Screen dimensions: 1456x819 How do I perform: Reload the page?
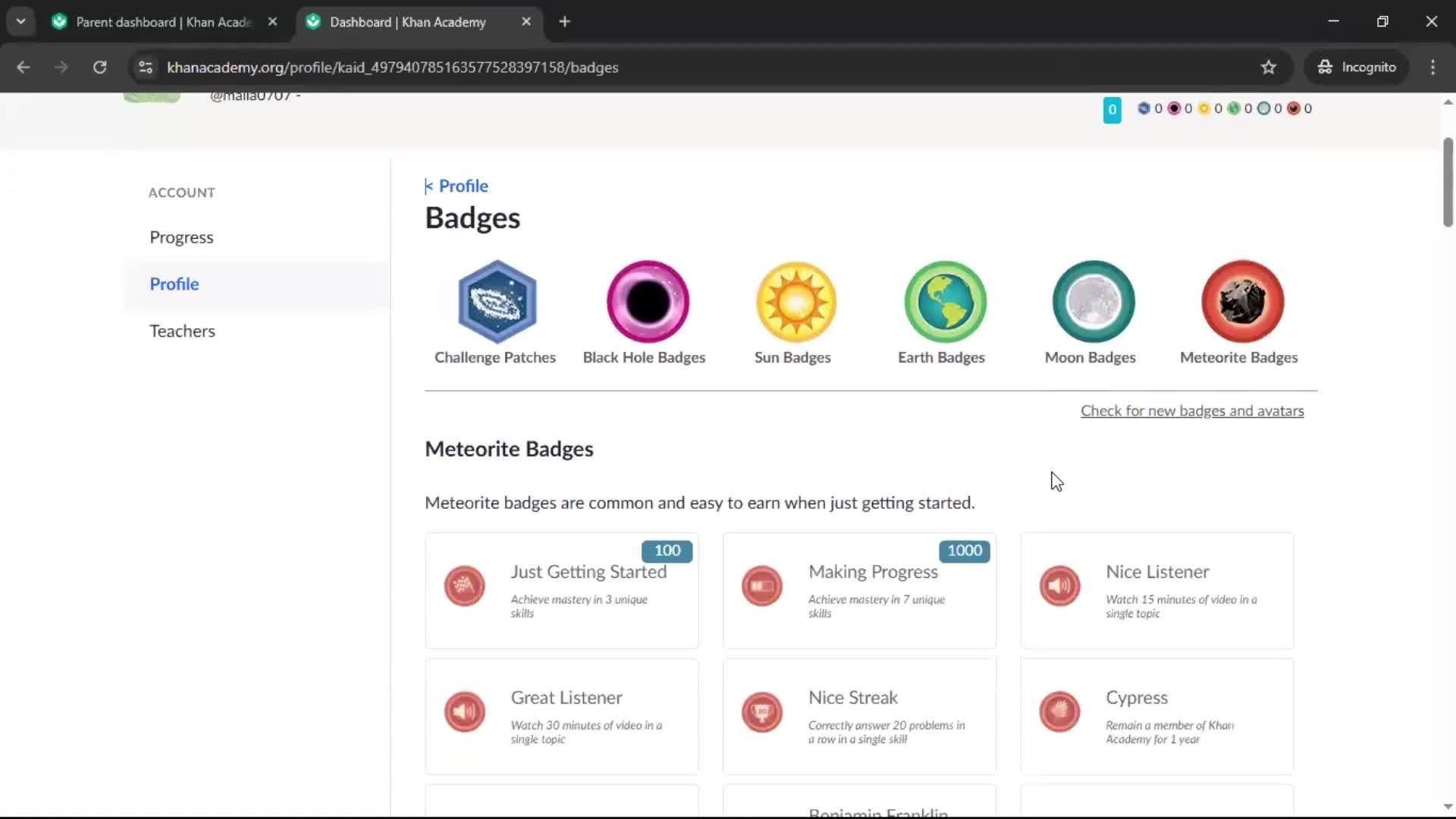pyautogui.click(x=99, y=67)
